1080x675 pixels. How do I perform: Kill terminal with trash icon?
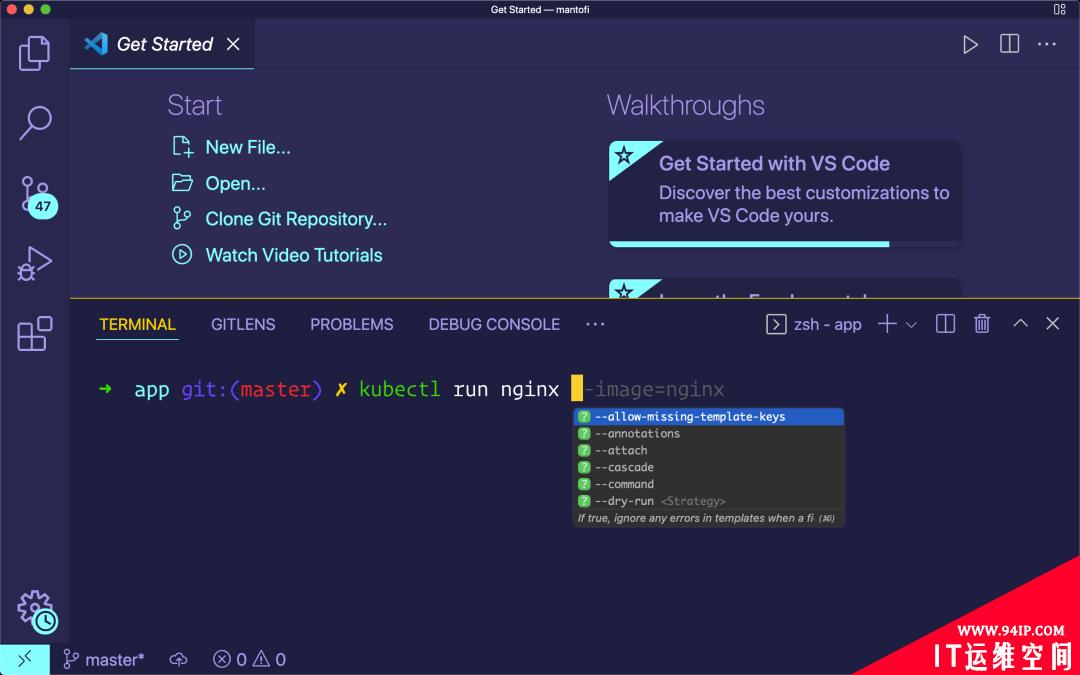tap(982, 324)
